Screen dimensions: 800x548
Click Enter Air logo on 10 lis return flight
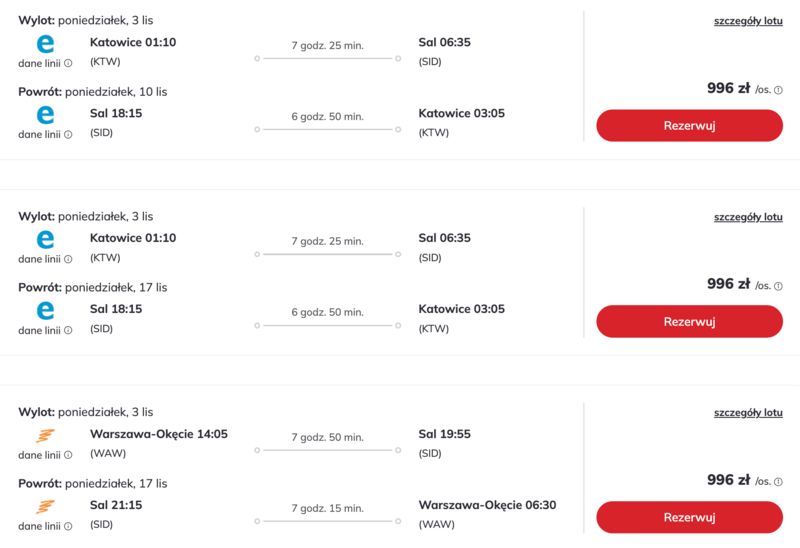45,115
